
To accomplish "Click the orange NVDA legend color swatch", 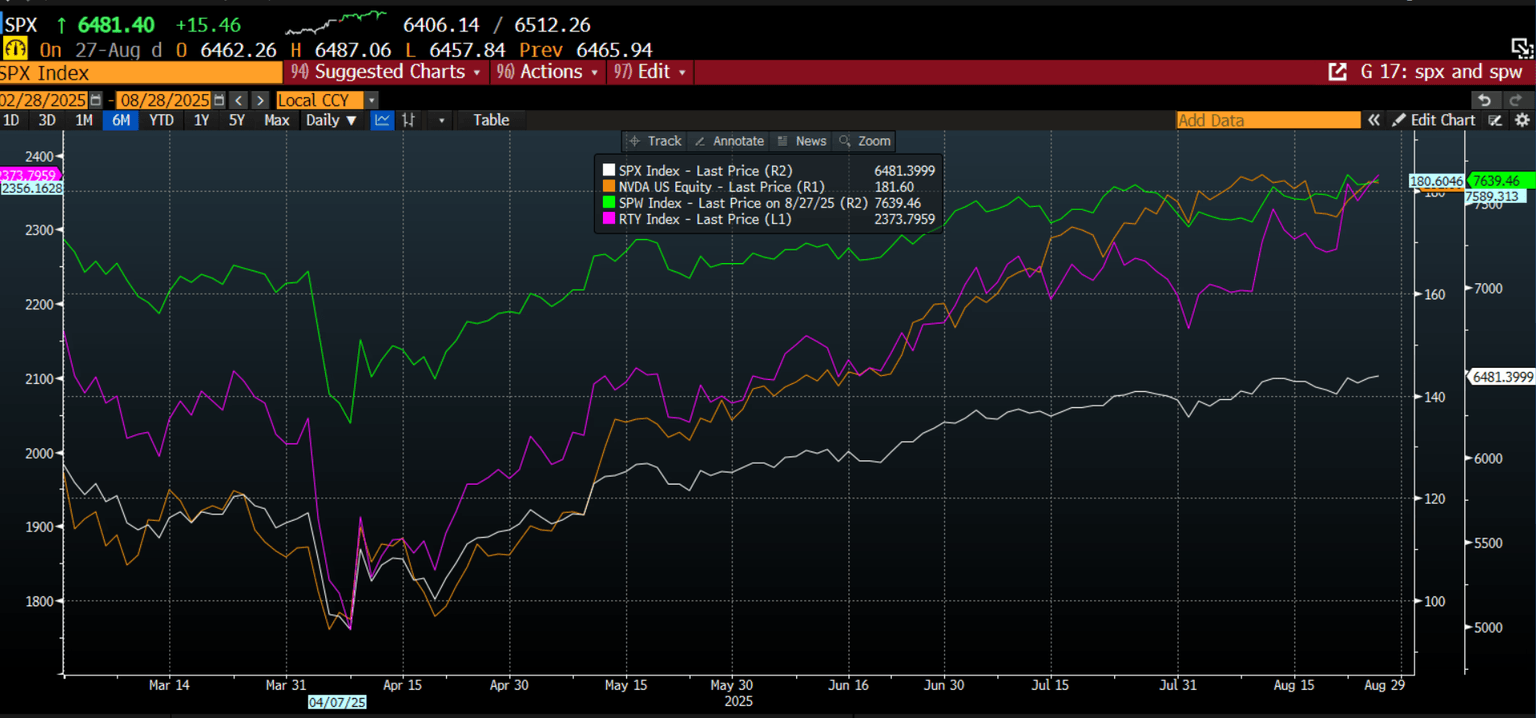I will coord(609,187).
